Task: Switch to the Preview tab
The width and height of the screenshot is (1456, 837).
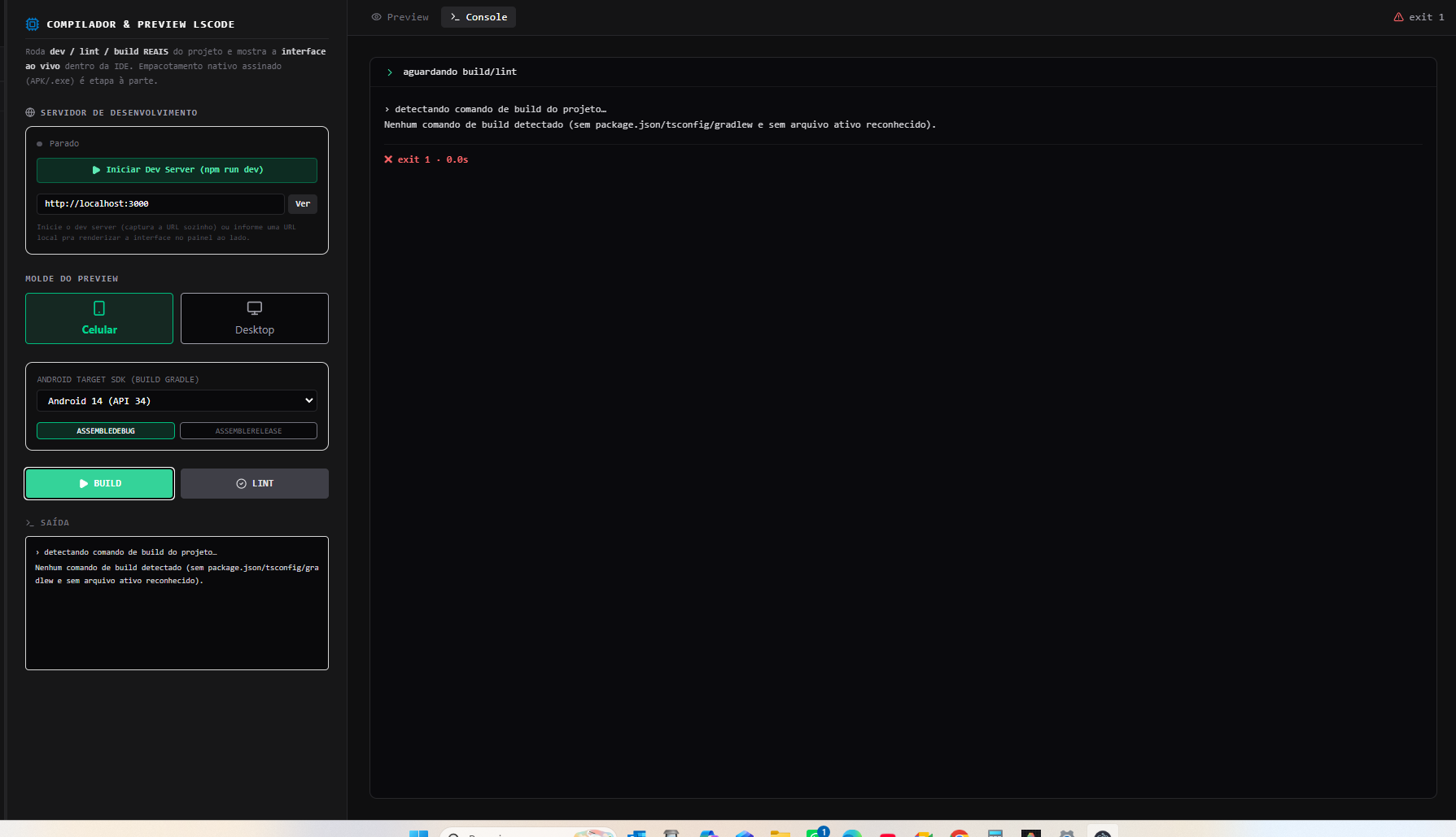Action: (x=400, y=17)
